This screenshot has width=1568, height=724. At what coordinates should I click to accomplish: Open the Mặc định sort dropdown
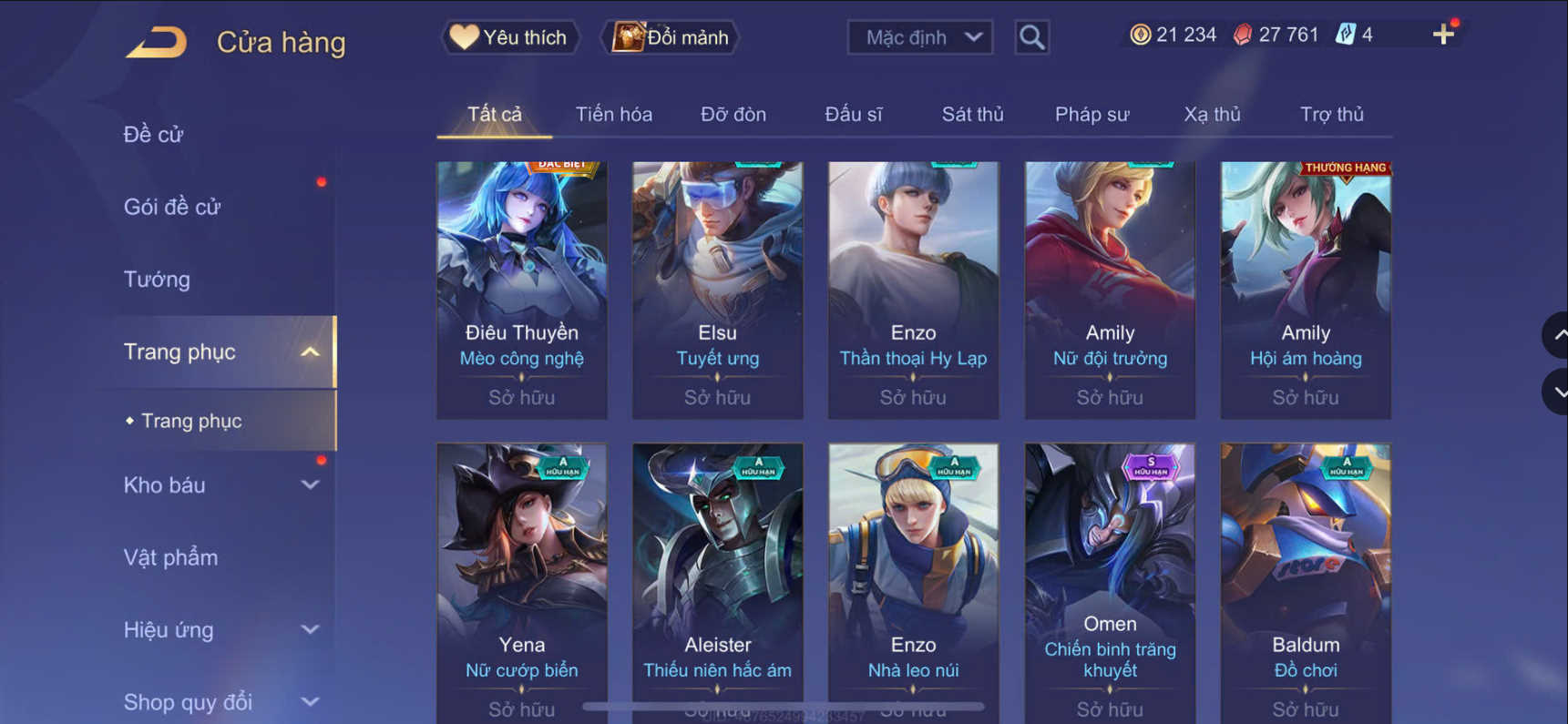920,37
